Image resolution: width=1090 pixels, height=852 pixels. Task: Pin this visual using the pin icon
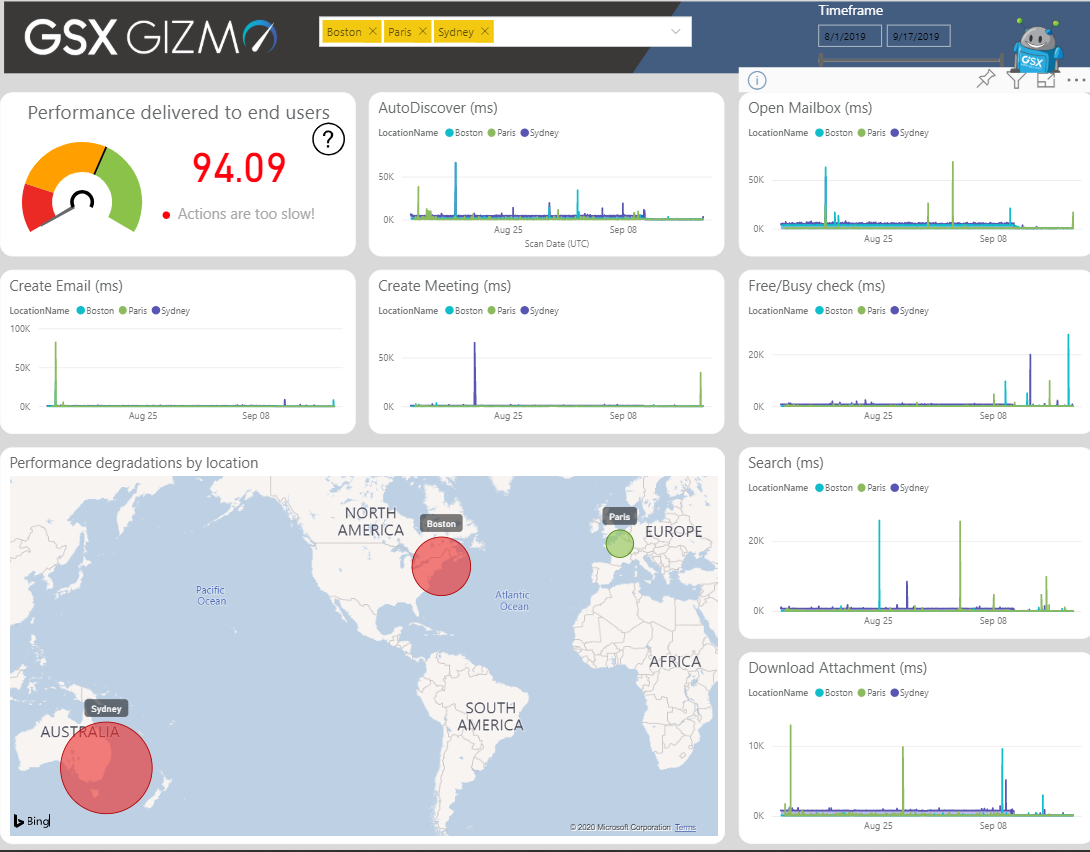[x=985, y=80]
